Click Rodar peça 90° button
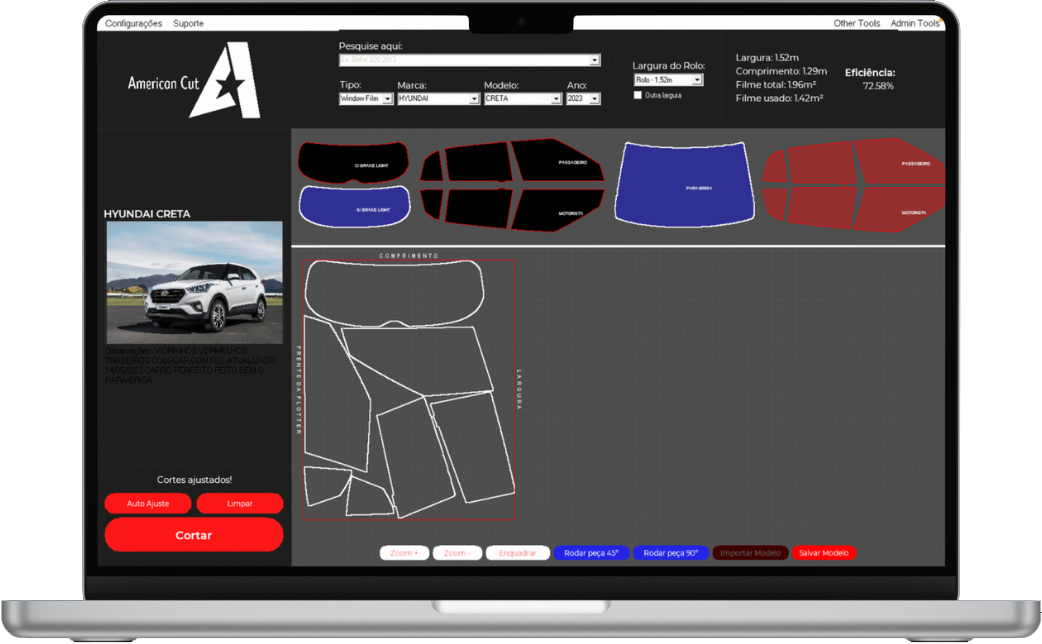 (671, 553)
